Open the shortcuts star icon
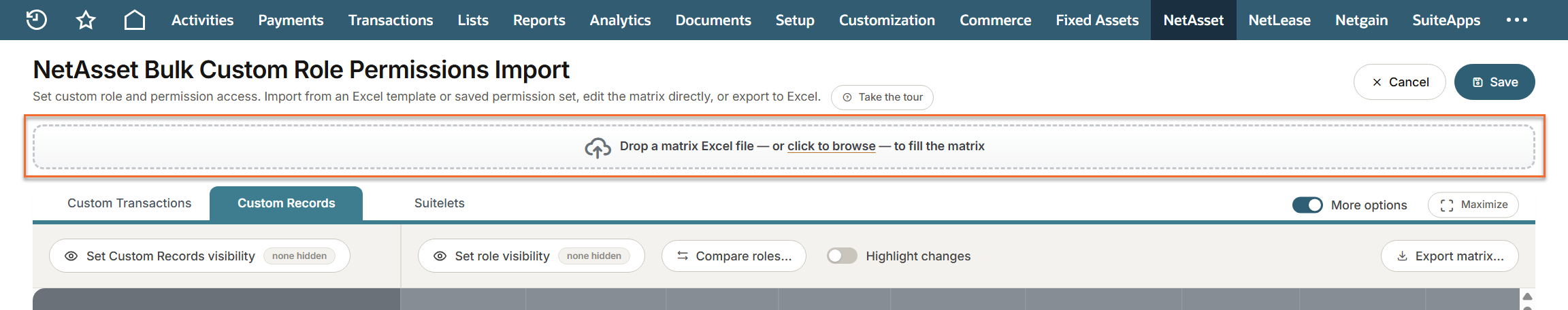 pyautogui.click(x=86, y=20)
